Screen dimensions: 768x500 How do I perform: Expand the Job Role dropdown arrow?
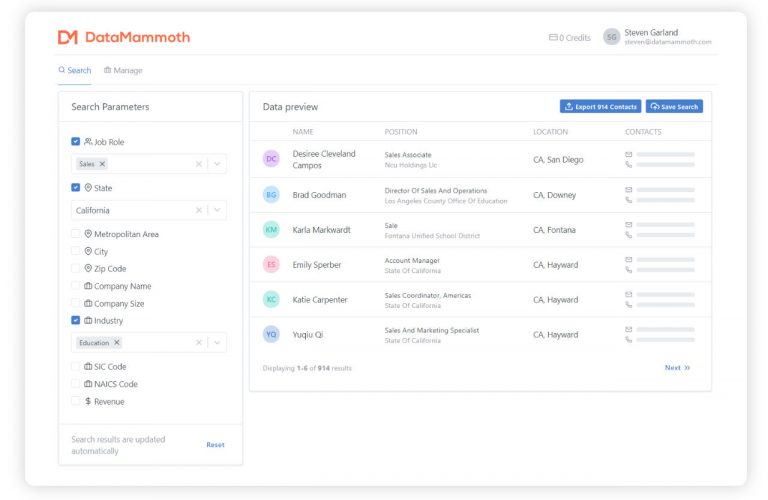[x=218, y=164]
